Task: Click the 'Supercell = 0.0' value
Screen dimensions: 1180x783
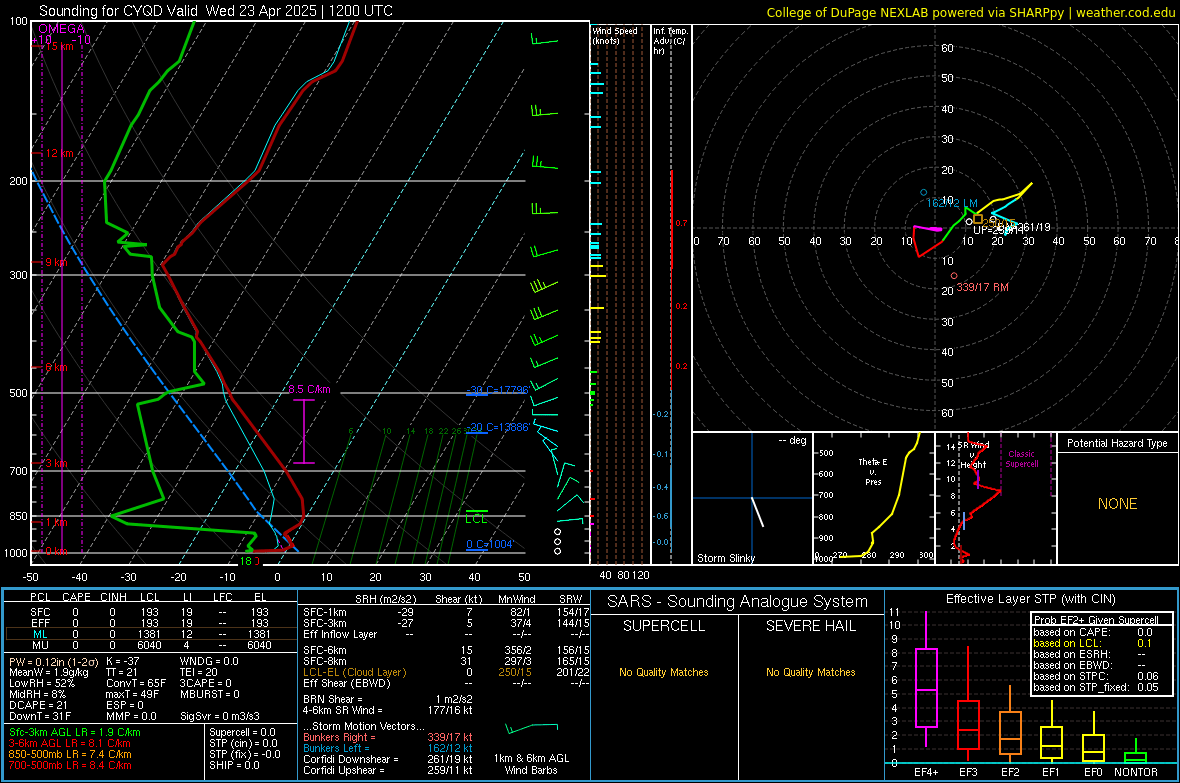Action: click(x=242, y=732)
